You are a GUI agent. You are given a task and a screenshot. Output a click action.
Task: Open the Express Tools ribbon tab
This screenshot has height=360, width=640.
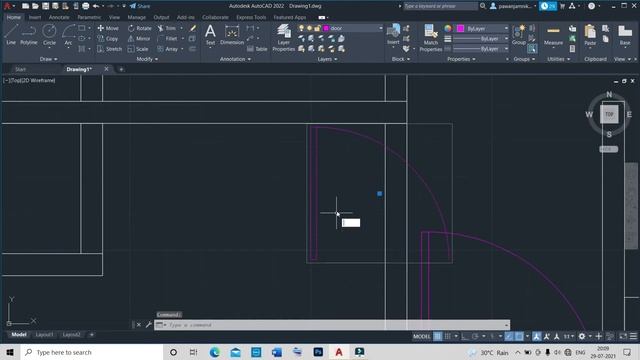click(x=251, y=17)
